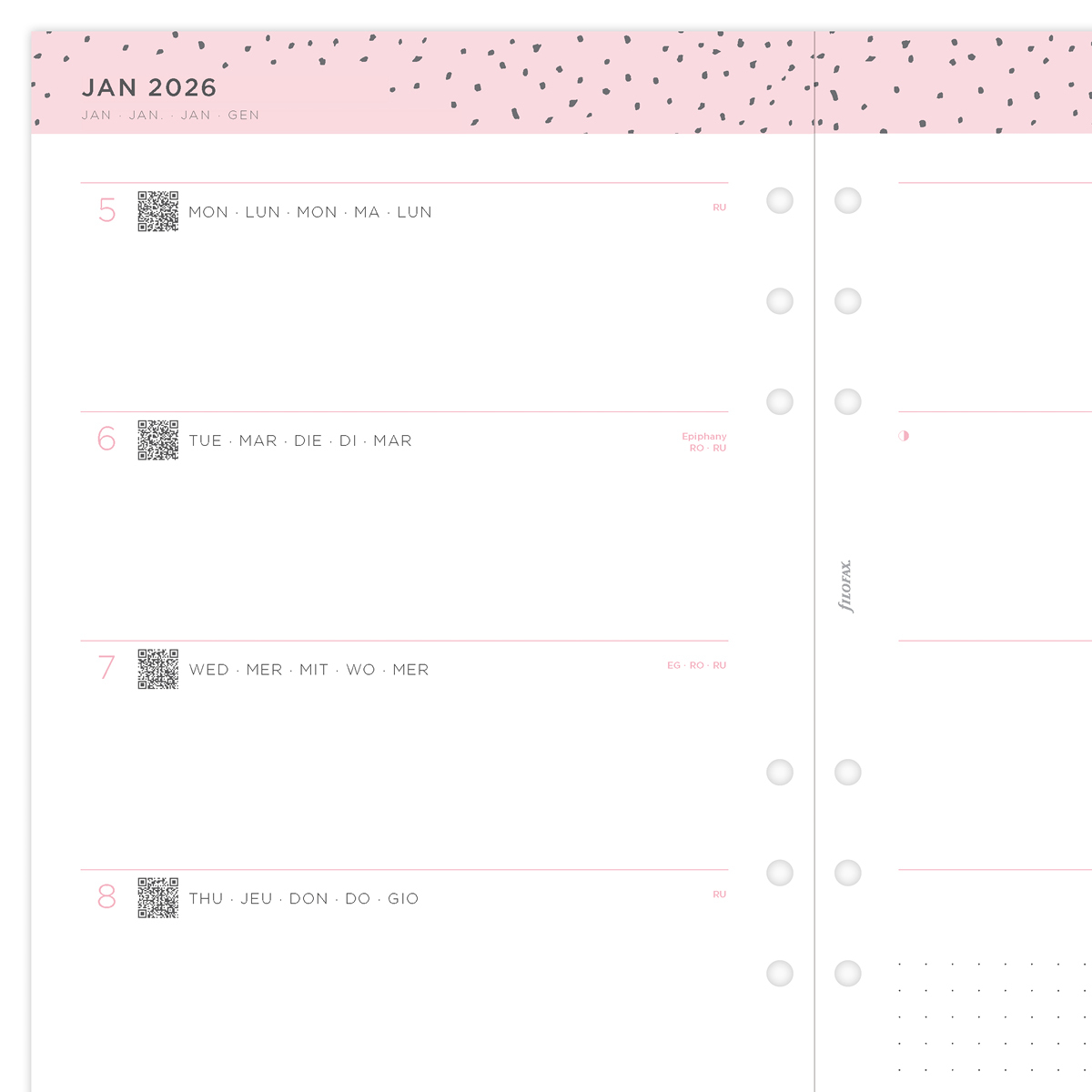The image size is (1092, 1092).
Task: Select the QR code for Wednesday 7
Action: pyautogui.click(x=157, y=669)
